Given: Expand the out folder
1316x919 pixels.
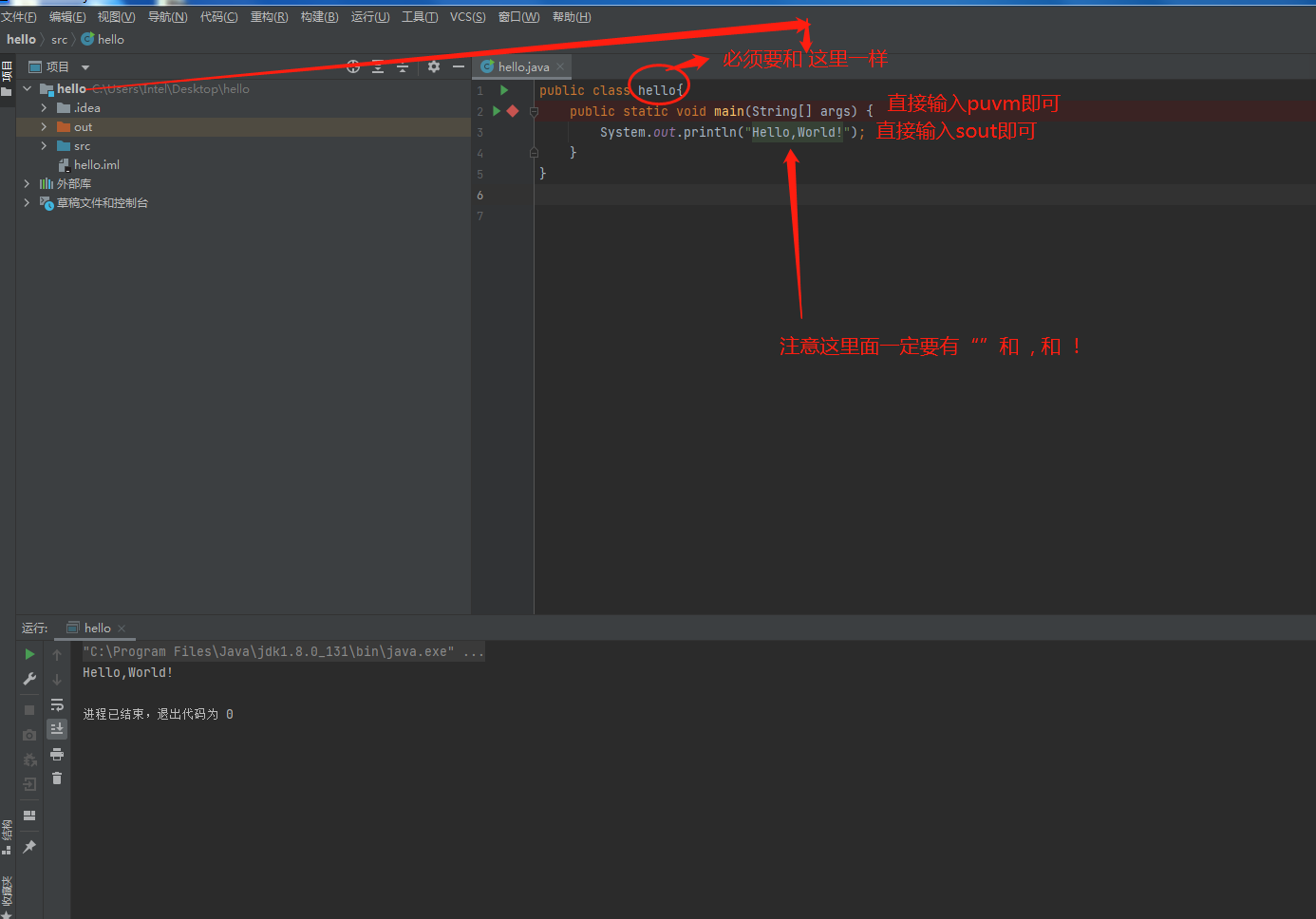Looking at the screenshot, I should click(x=44, y=126).
